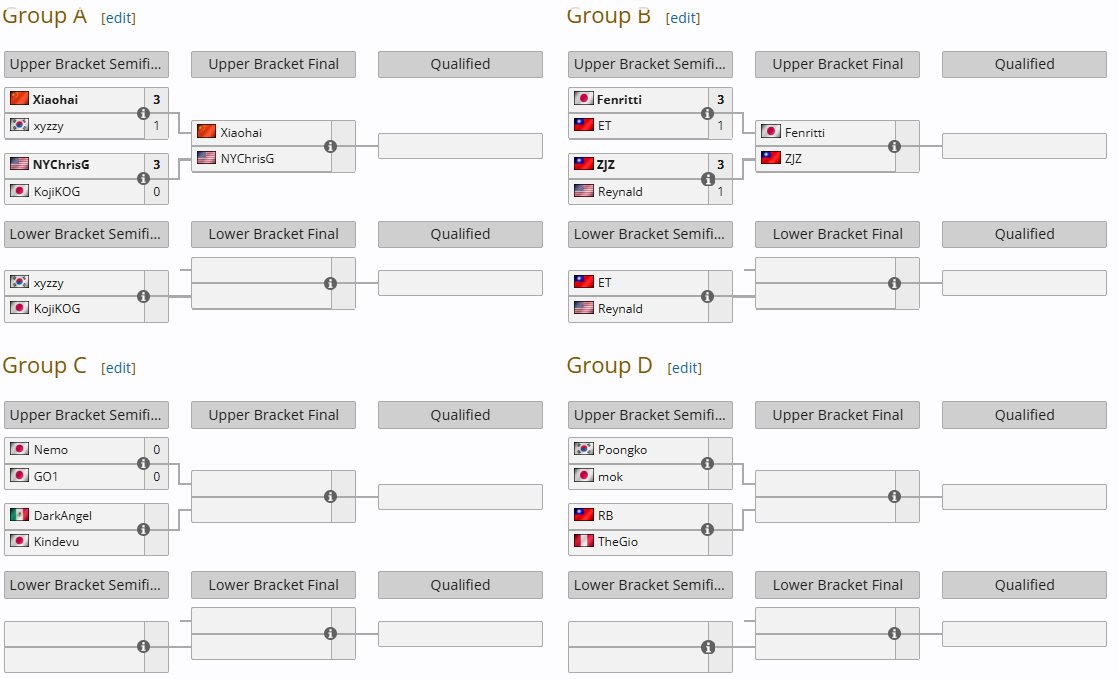The height and width of the screenshot is (679, 1119).
Task: Show info for ET vs Reynald lower match
Action: pyautogui.click(x=707, y=296)
